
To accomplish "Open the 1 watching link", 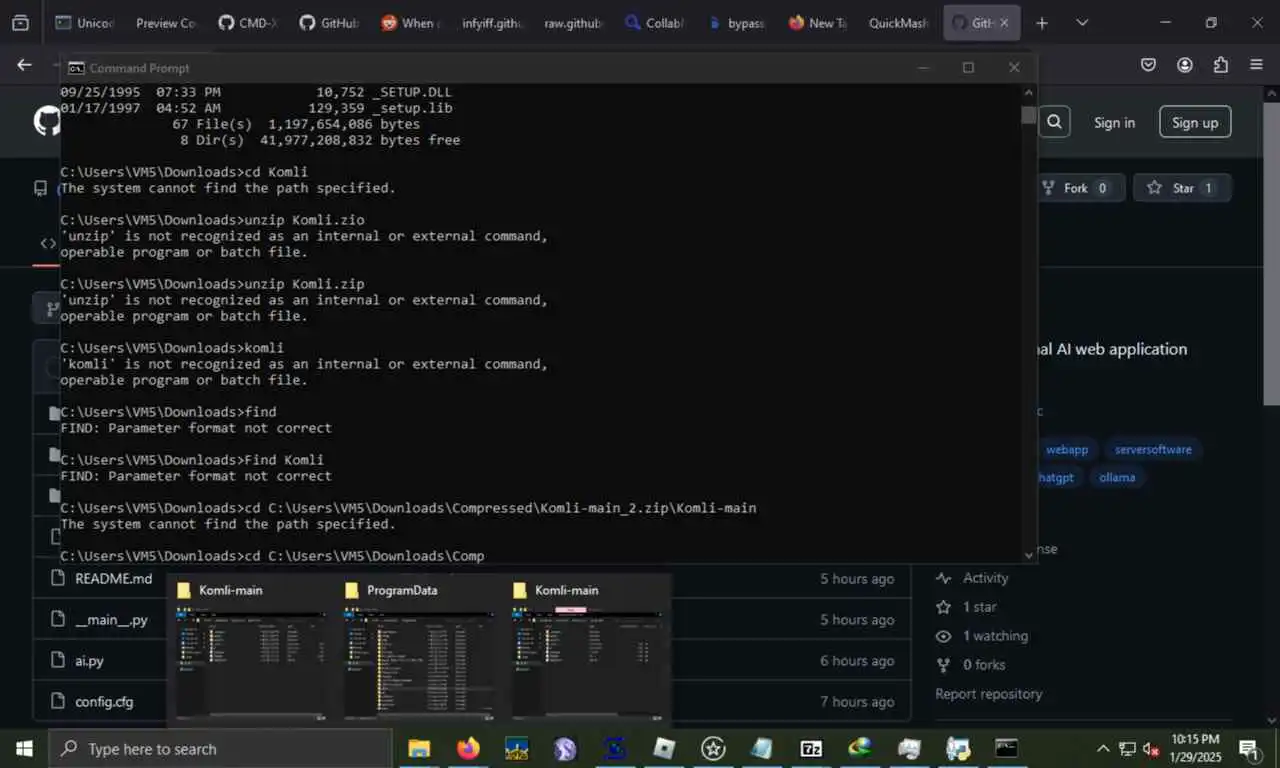I will [x=995, y=636].
